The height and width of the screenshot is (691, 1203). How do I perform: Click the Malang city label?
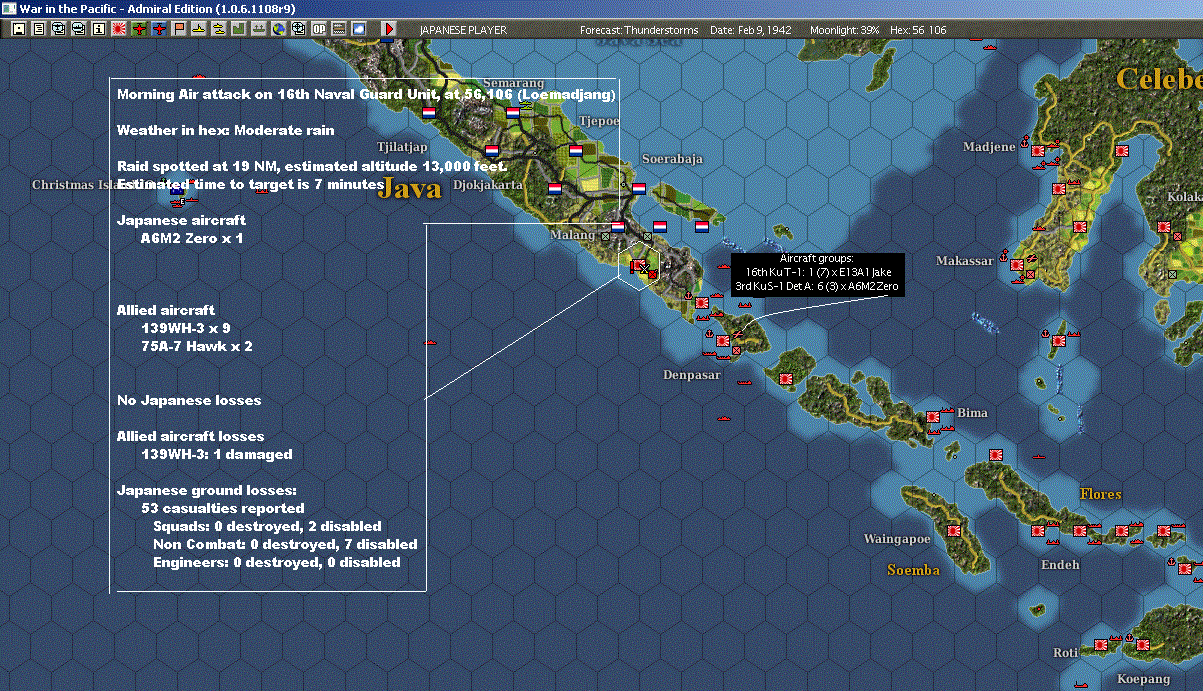572,235
